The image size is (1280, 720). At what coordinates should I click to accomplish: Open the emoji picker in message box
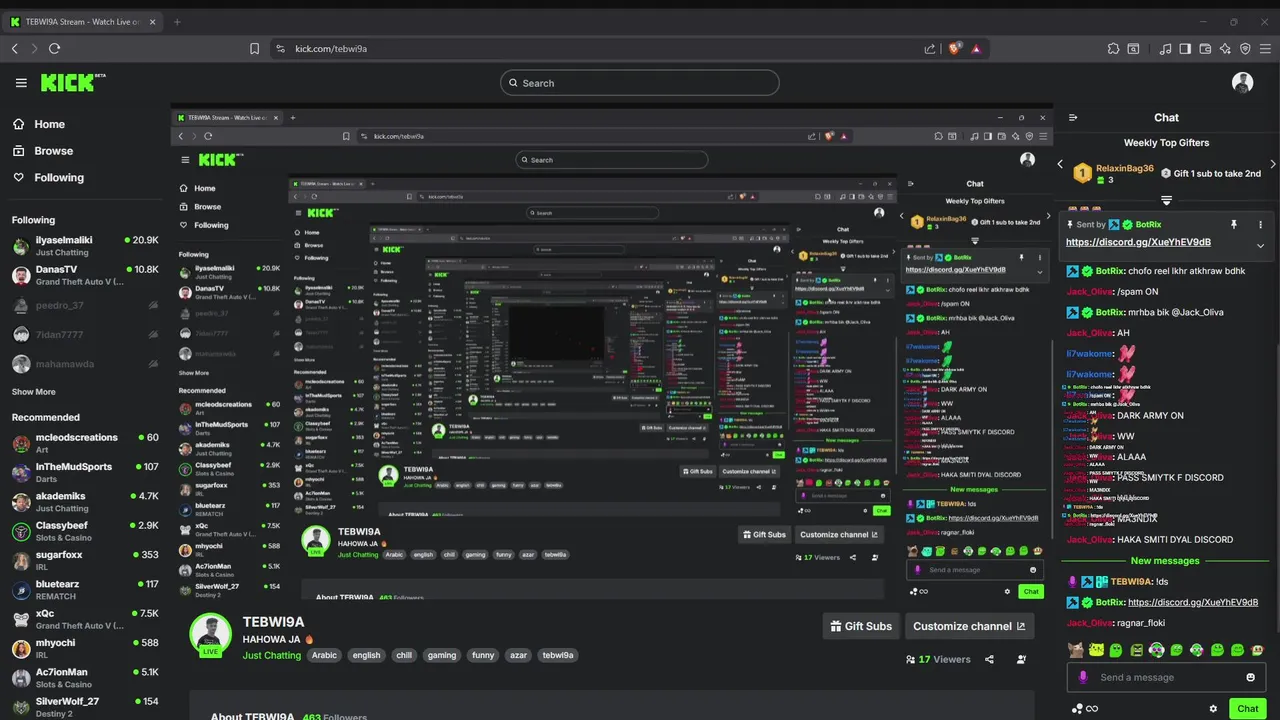click(x=1250, y=677)
